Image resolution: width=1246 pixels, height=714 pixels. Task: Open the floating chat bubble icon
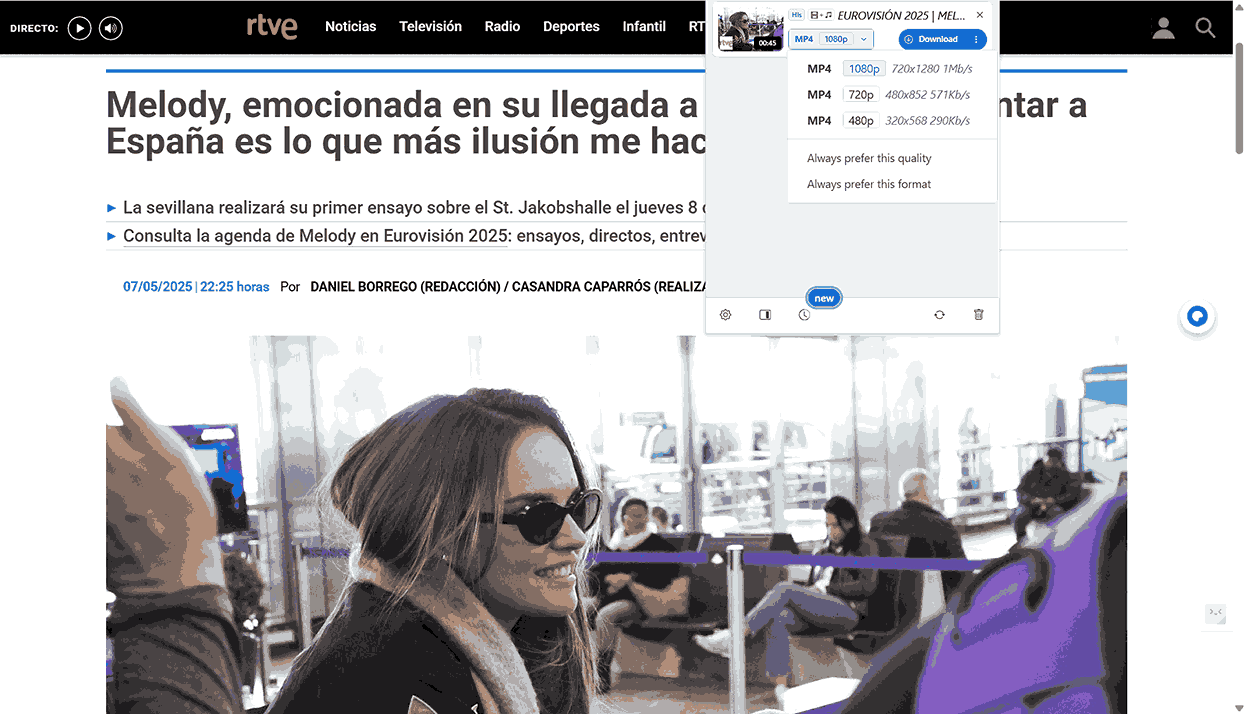[1197, 317]
